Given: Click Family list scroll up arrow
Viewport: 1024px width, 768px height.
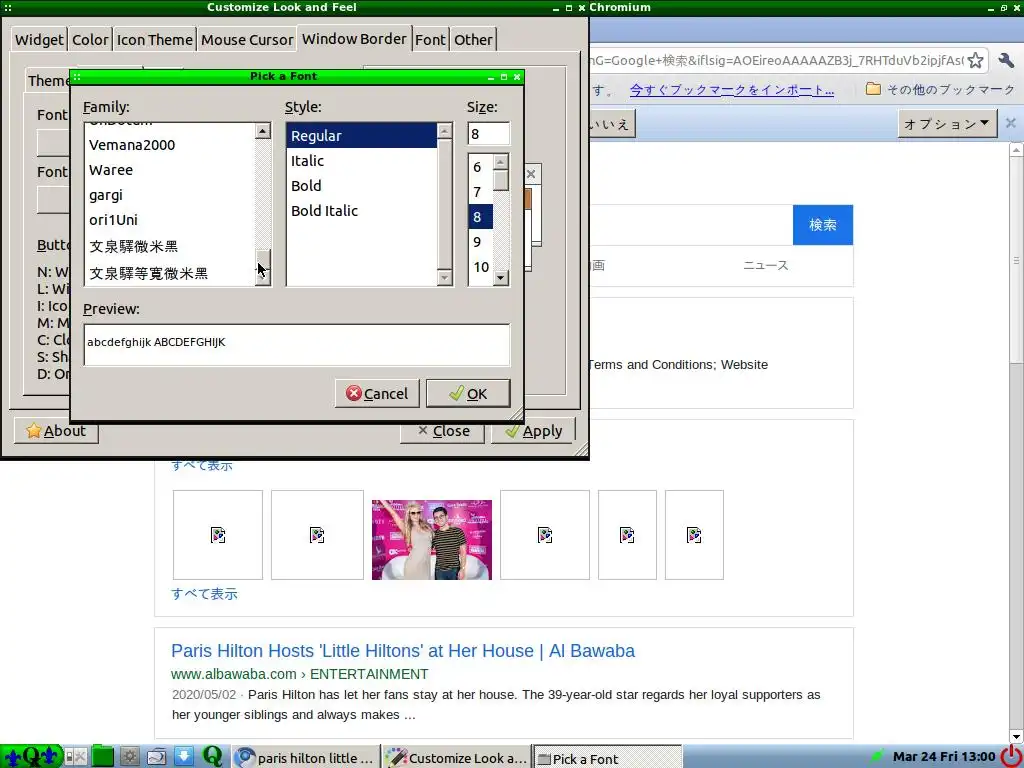Looking at the screenshot, I should [263, 131].
